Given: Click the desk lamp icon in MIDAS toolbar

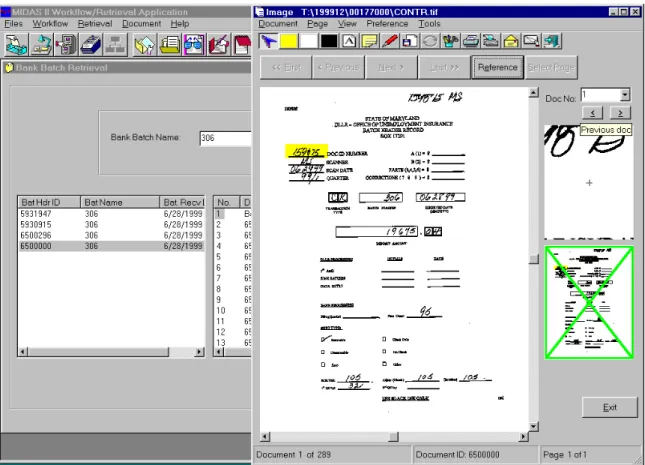Looking at the screenshot, I should (42, 44).
